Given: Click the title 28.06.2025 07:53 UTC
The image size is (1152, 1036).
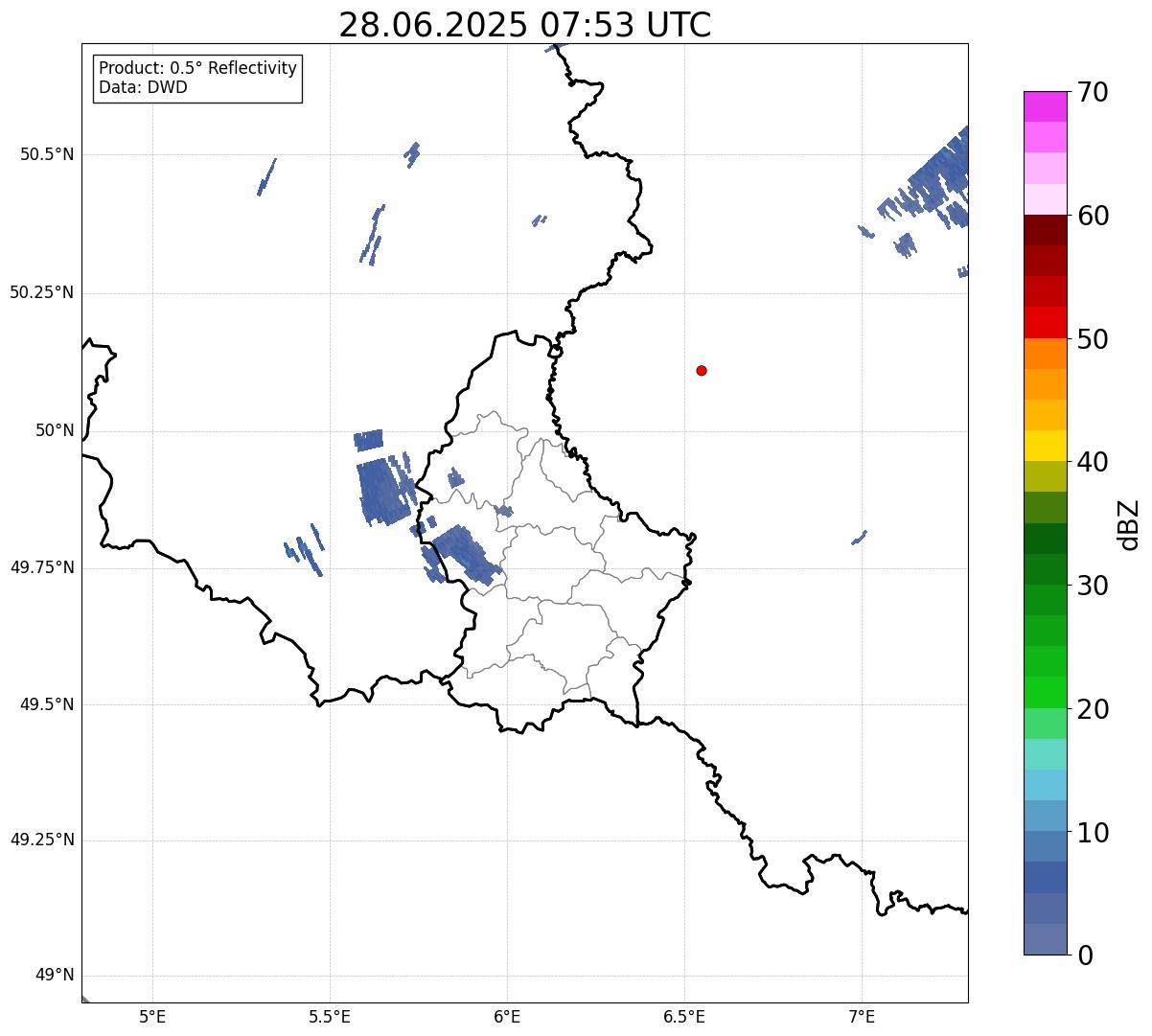Looking at the screenshot, I should (525, 25).
